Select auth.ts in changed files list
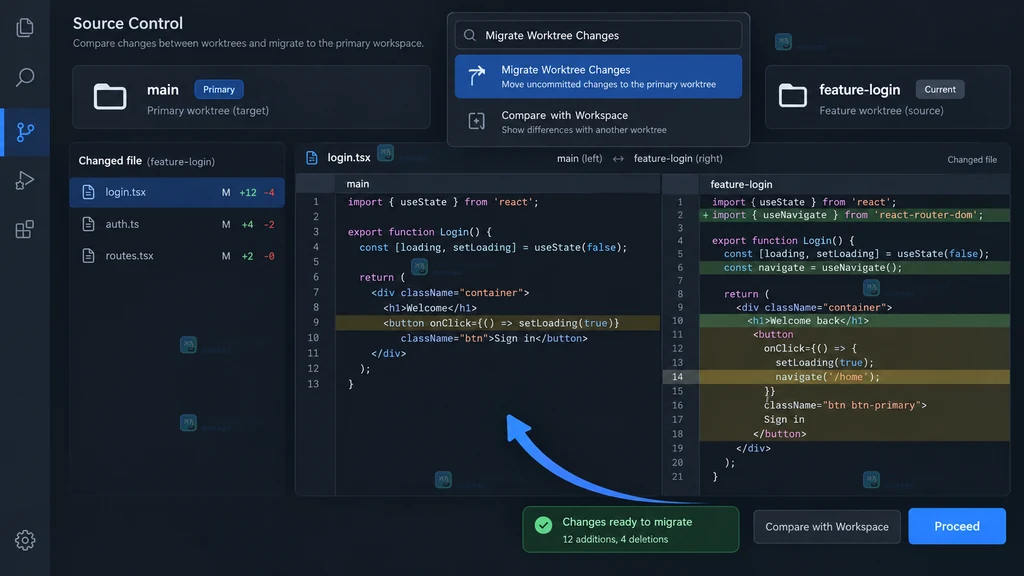This screenshot has height=576, width=1024. pos(177,224)
